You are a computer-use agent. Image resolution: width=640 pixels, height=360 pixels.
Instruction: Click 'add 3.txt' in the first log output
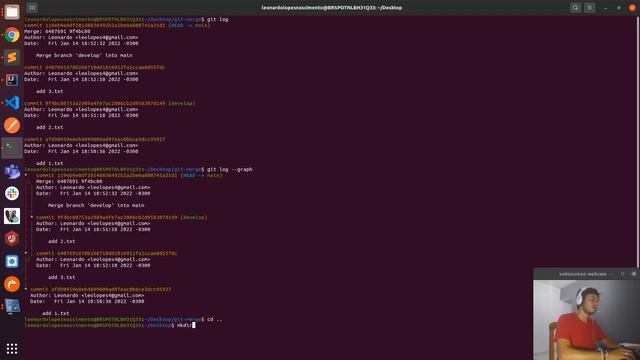[x=49, y=91]
